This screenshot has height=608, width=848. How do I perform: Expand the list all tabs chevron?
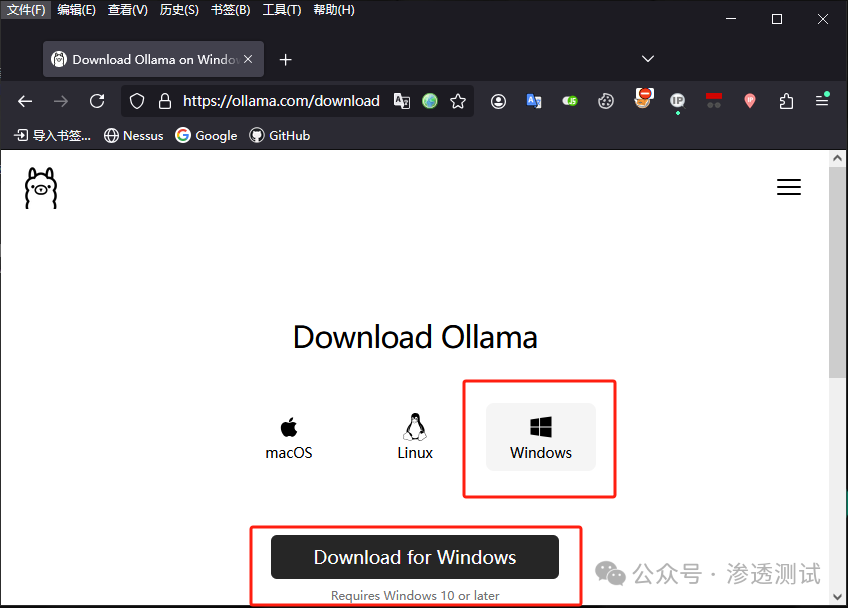[x=647, y=58]
